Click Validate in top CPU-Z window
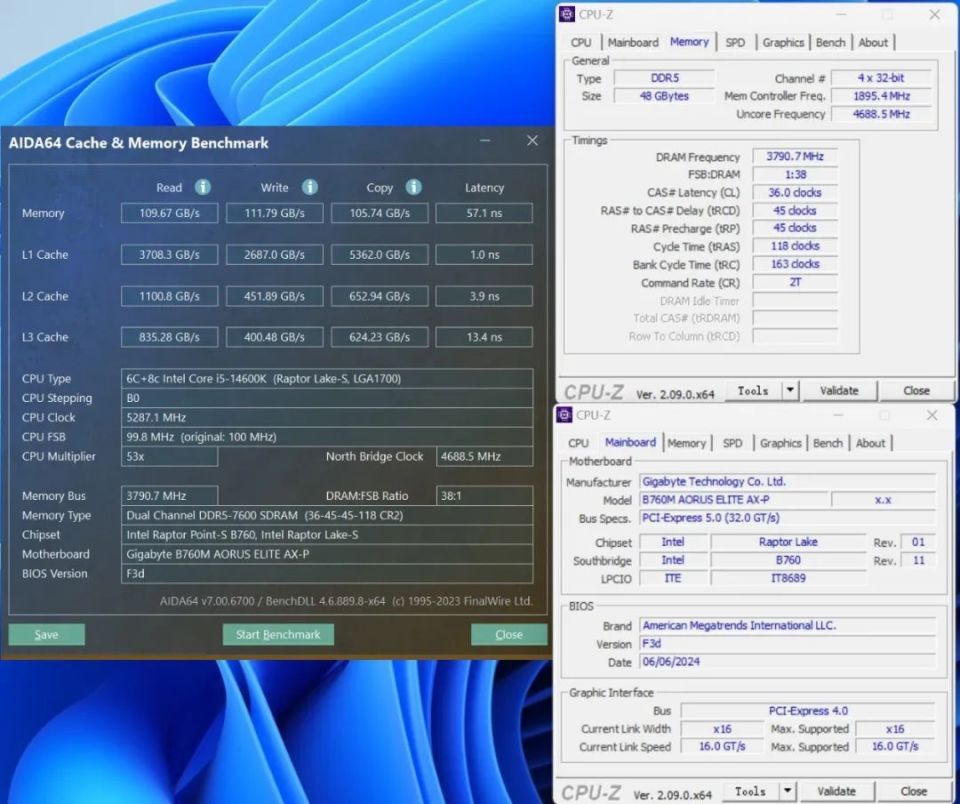The image size is (960, 804). pos(839,390)
